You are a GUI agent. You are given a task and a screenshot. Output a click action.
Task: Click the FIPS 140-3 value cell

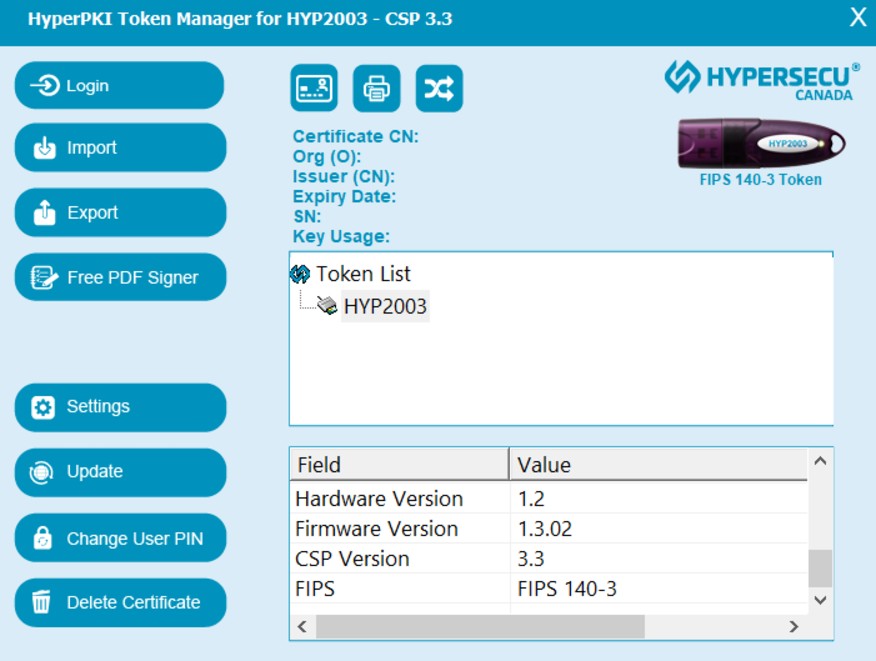pyautogui.click(x=659, y=588)
